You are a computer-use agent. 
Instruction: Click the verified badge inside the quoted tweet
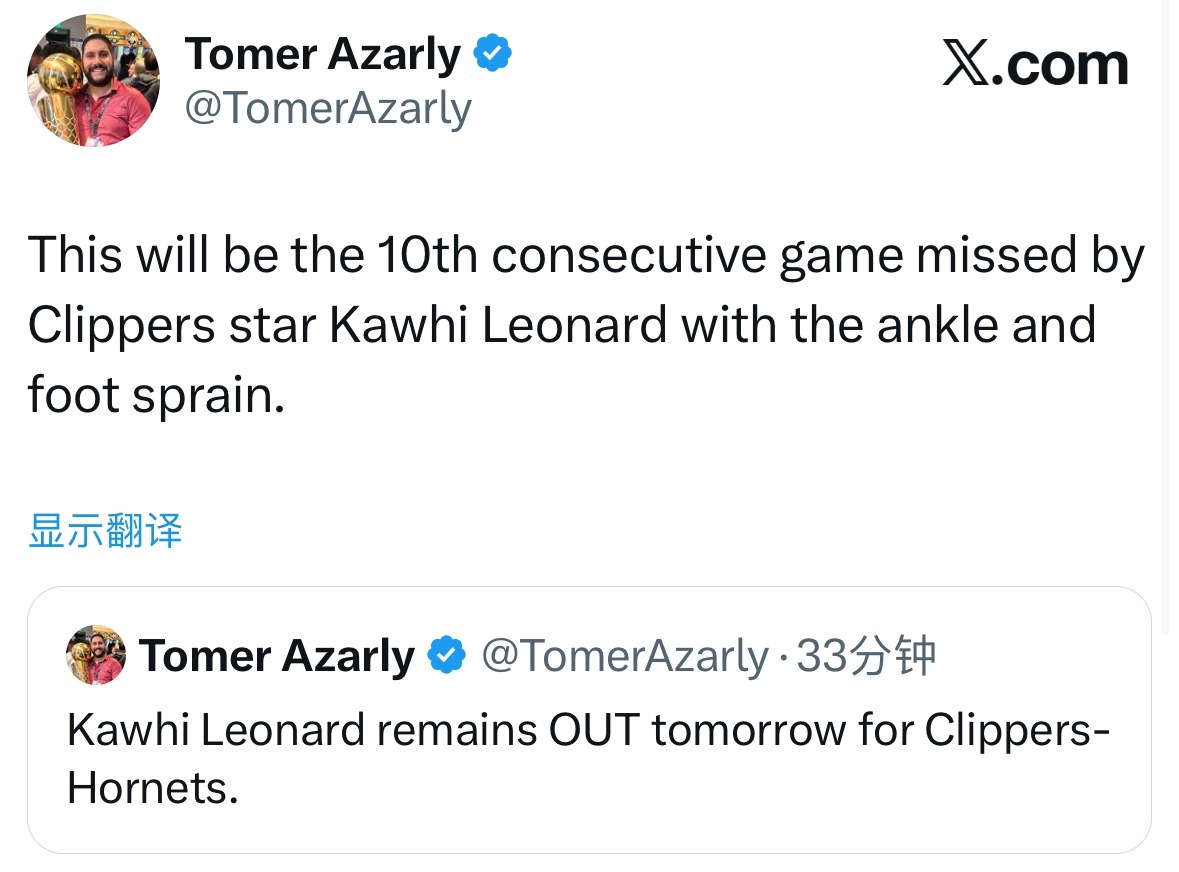[446, 656]
